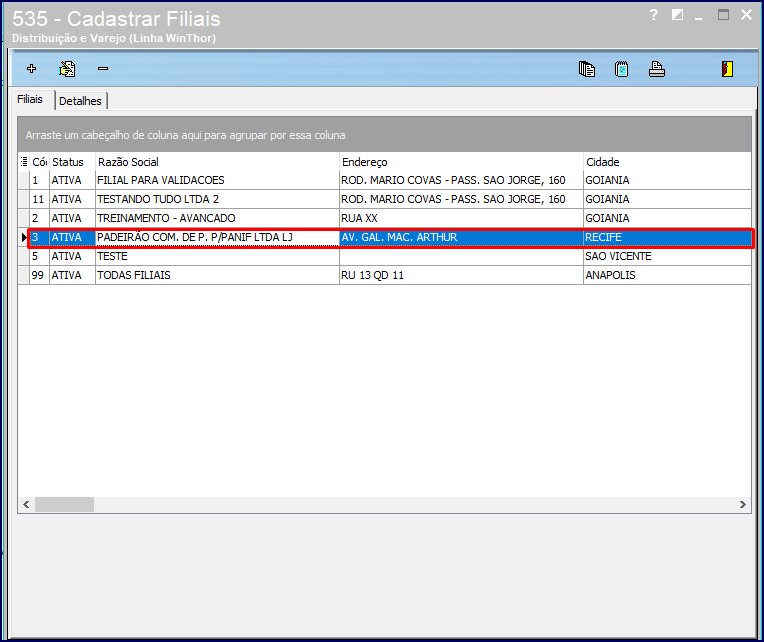Select the TODAS FILIAIS row
This screenshot has height=642, width=764.
click(x=385, y=275)
